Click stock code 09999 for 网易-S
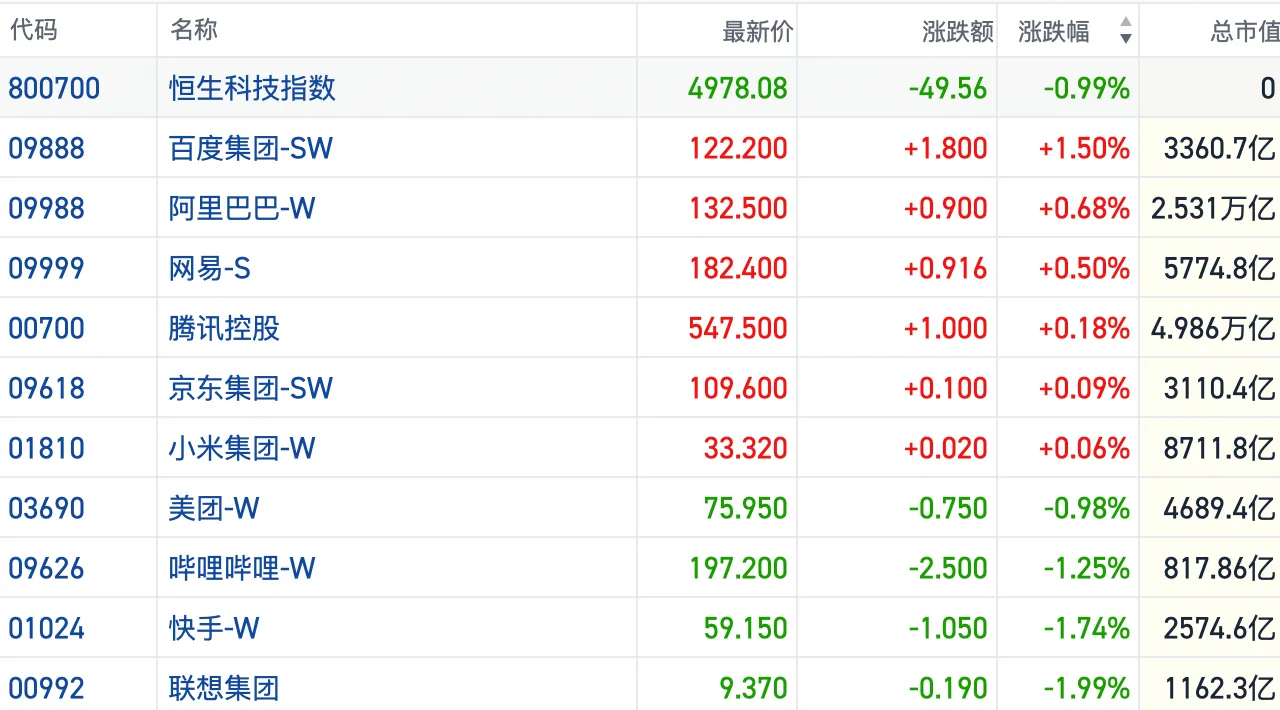The image size is (1280, 710). 47,268
